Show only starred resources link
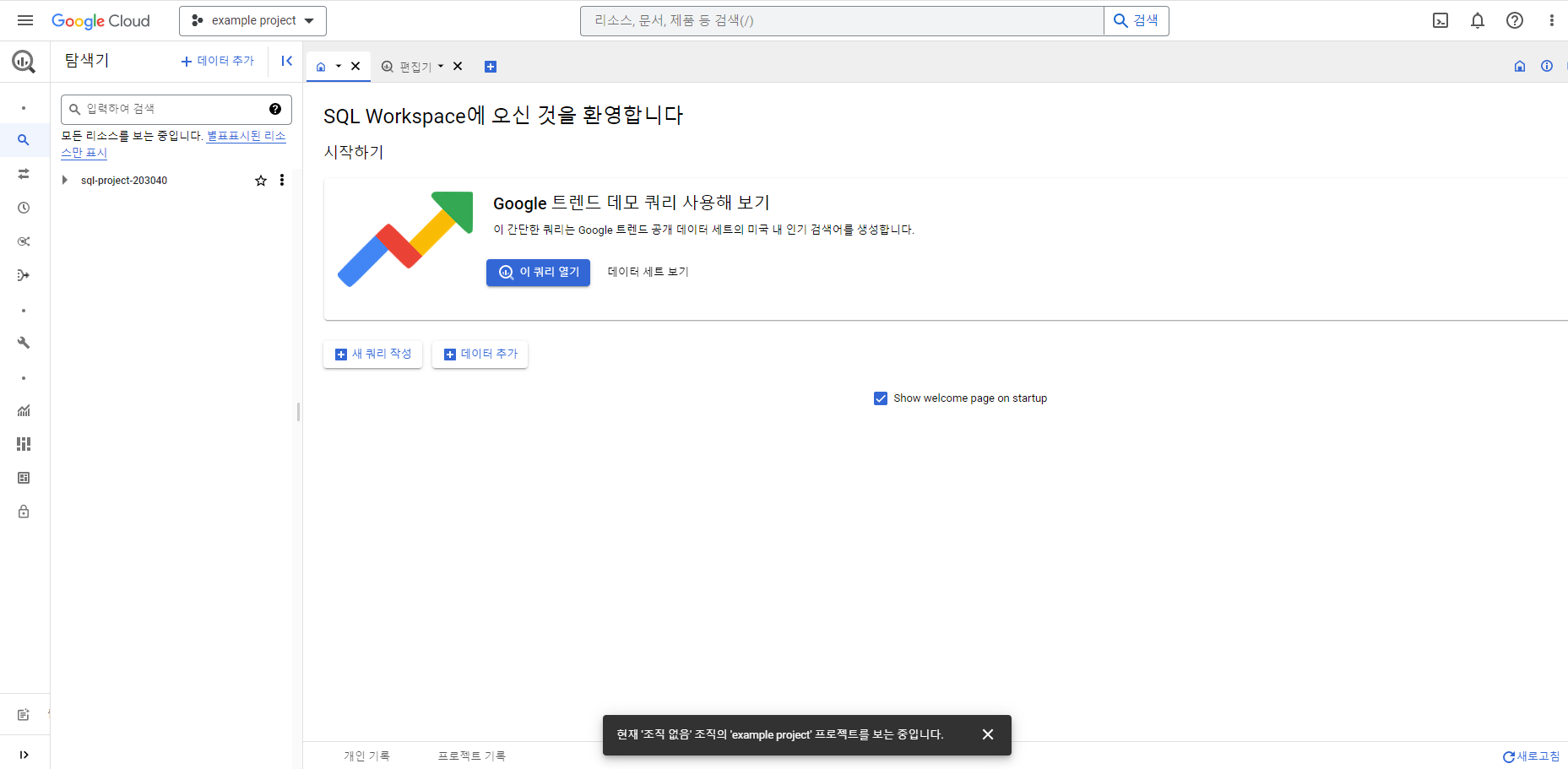Screen dimensions: 1568x769 174,144
